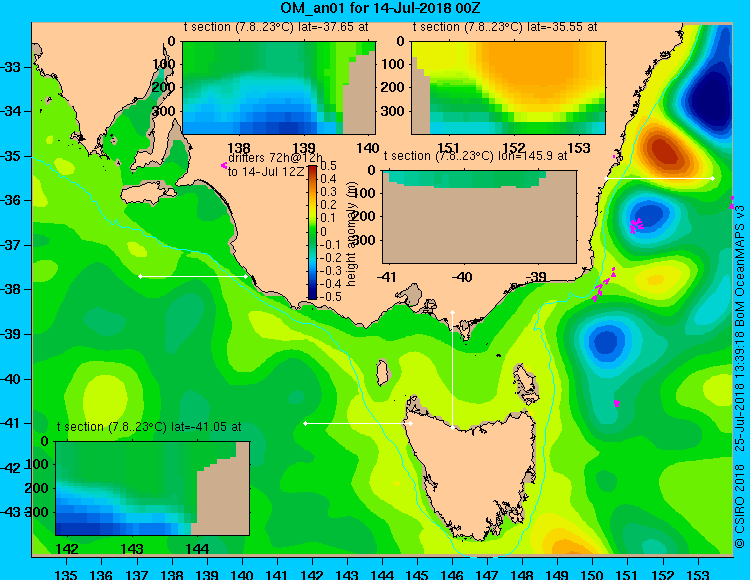
Task: Select the positive 0.5 color bar label
Action: point(328,166)
